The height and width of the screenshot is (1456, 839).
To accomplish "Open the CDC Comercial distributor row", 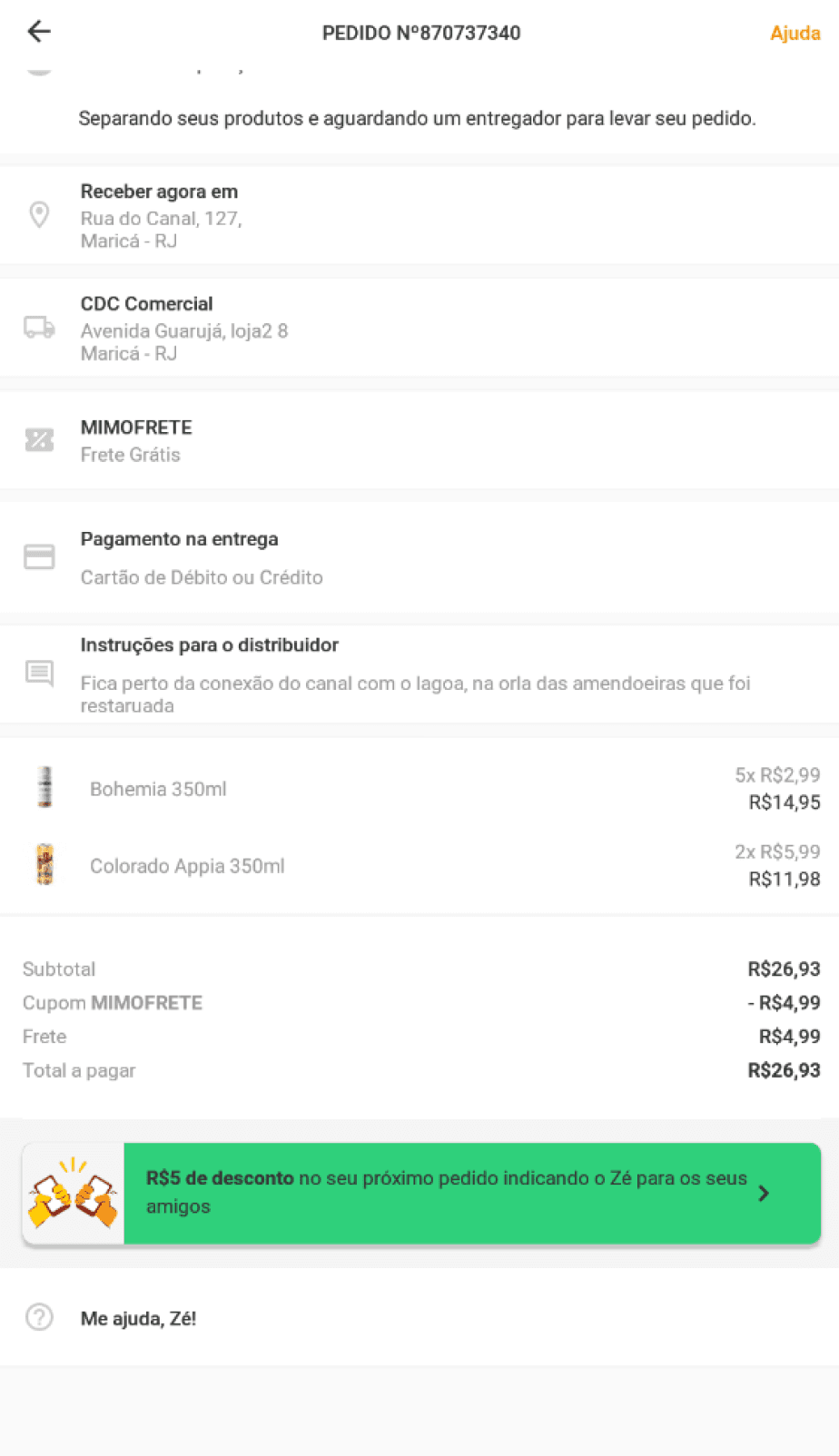I will click(419, 328).
